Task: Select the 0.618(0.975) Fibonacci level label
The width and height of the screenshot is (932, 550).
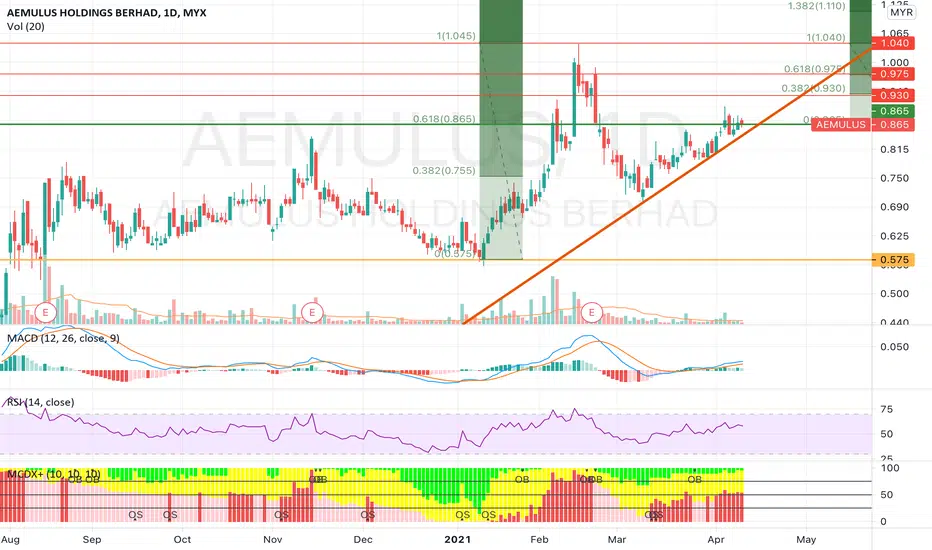Action: click(x=814, y=69)
